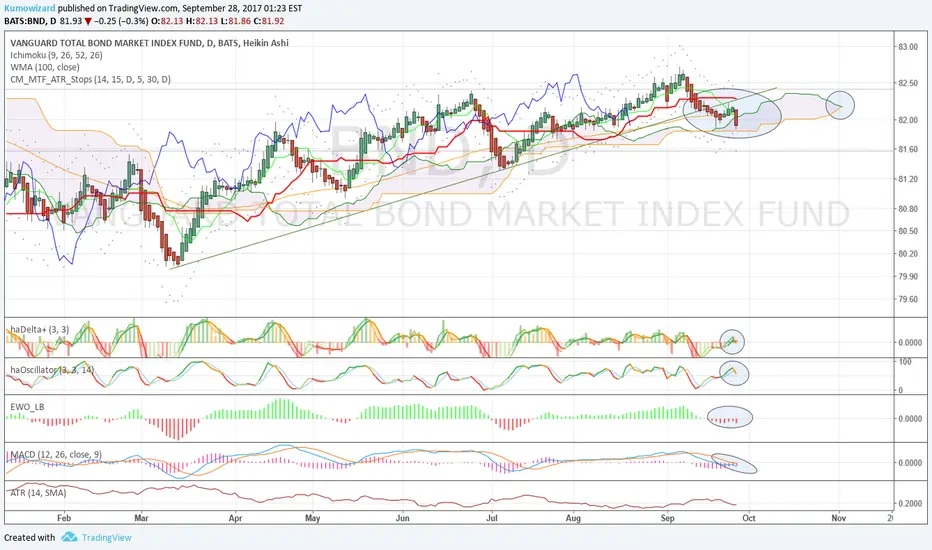Click the 83.00 price axis label
Viewport: 932px width, 550px height.
[x=908, y=47]
